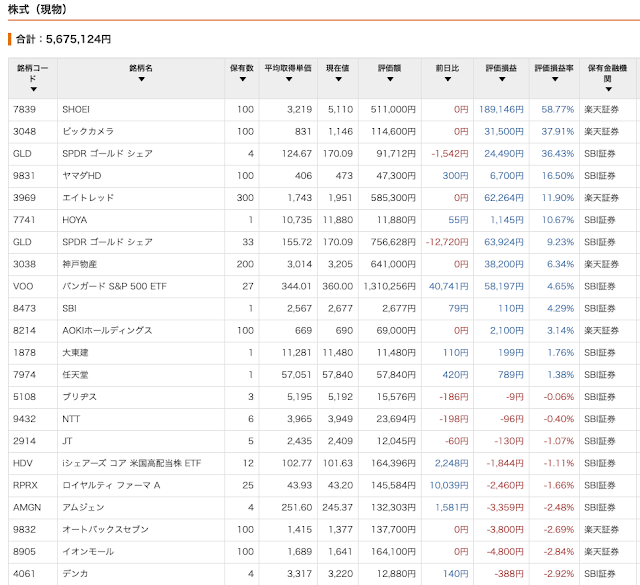Click ヤマダHD stock name
The width and height of the screenshot is (640, 585).
coord(82,176)
